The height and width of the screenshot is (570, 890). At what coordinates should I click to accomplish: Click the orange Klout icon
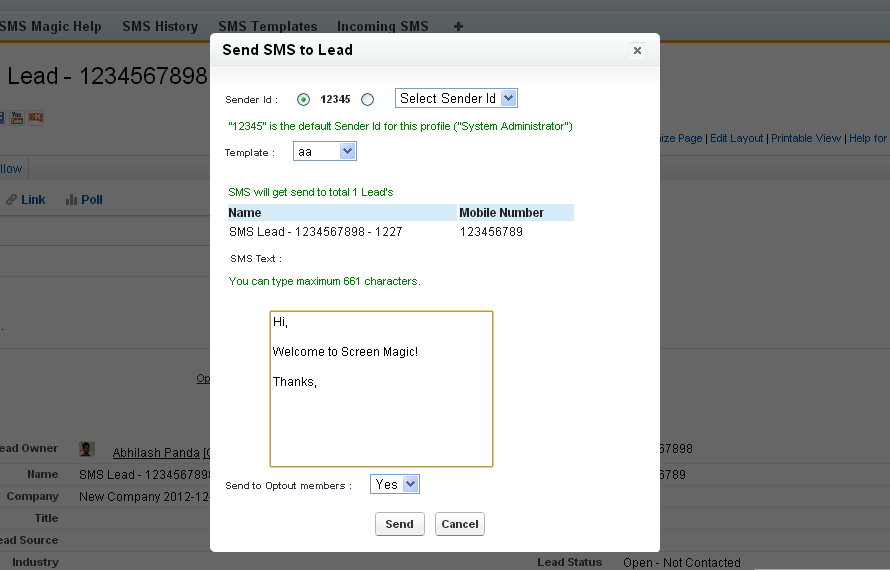coord(36,118)
